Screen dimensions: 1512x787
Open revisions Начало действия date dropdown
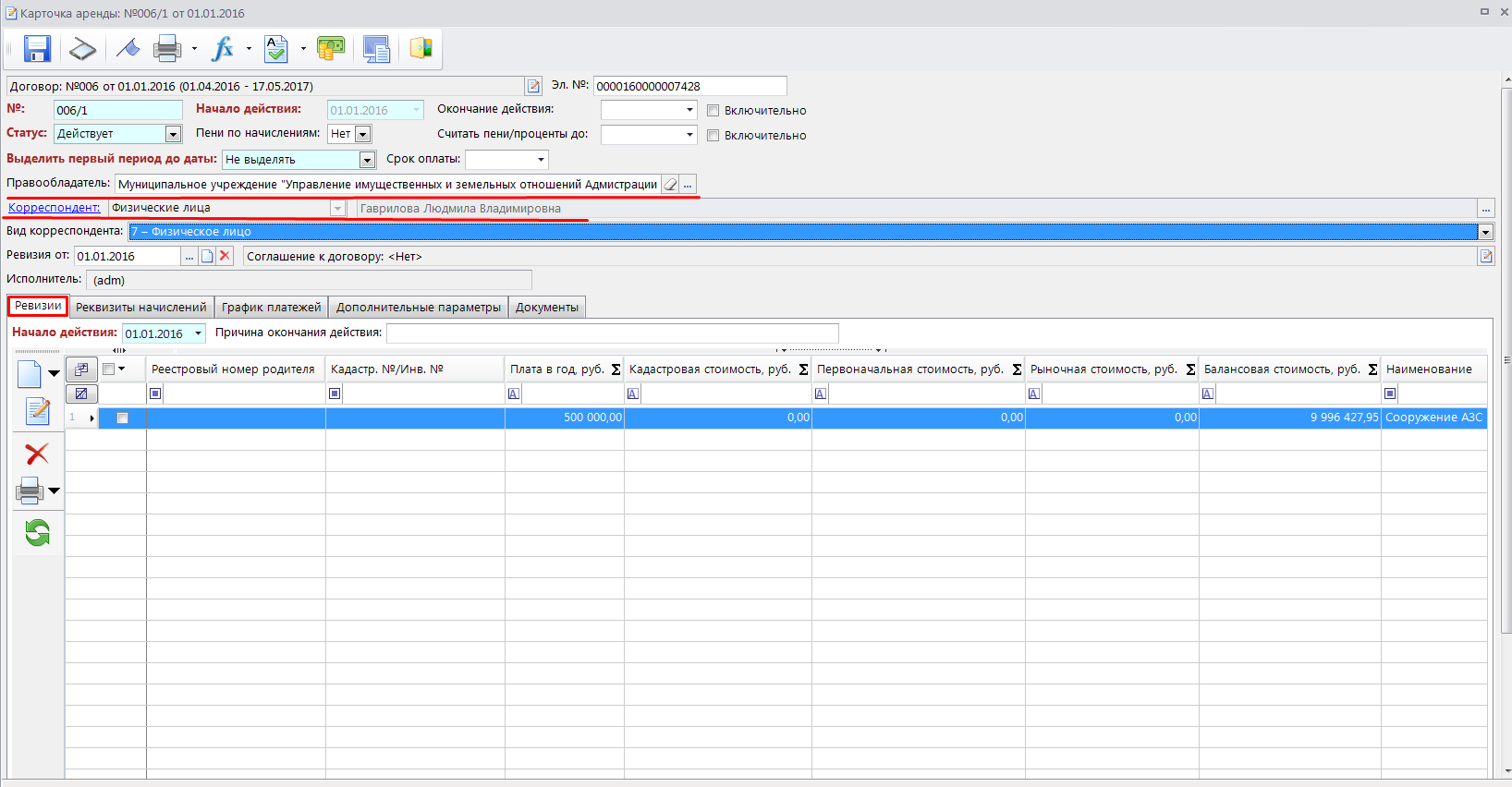click(x=198, y=333)
